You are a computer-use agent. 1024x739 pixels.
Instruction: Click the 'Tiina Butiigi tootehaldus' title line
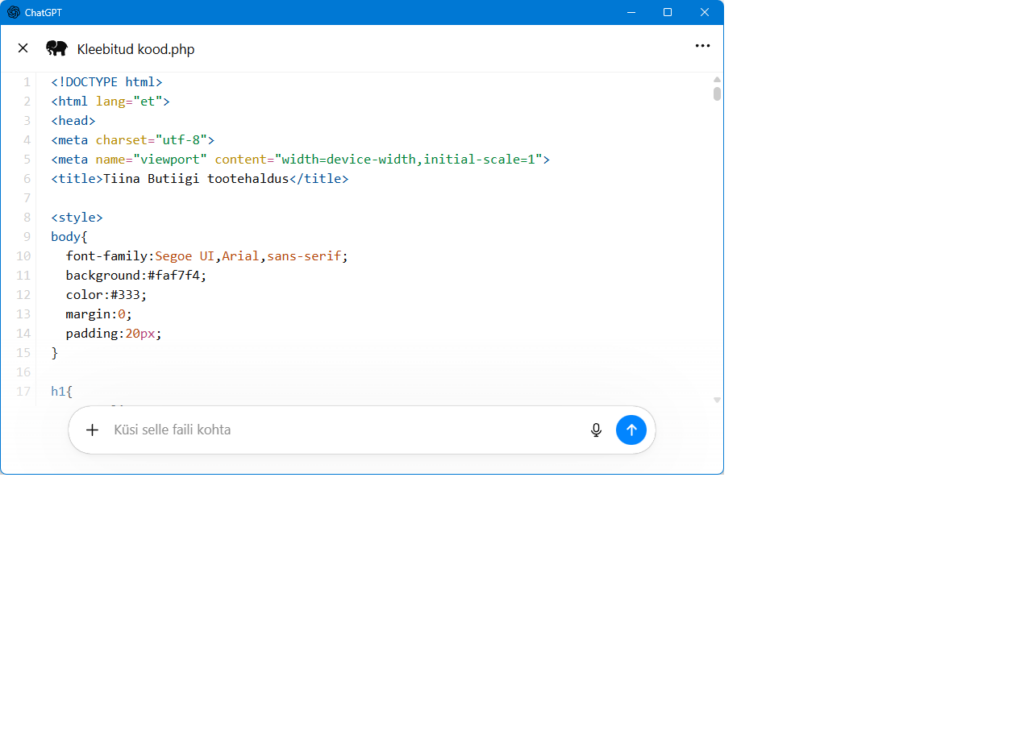pos(200,179)
